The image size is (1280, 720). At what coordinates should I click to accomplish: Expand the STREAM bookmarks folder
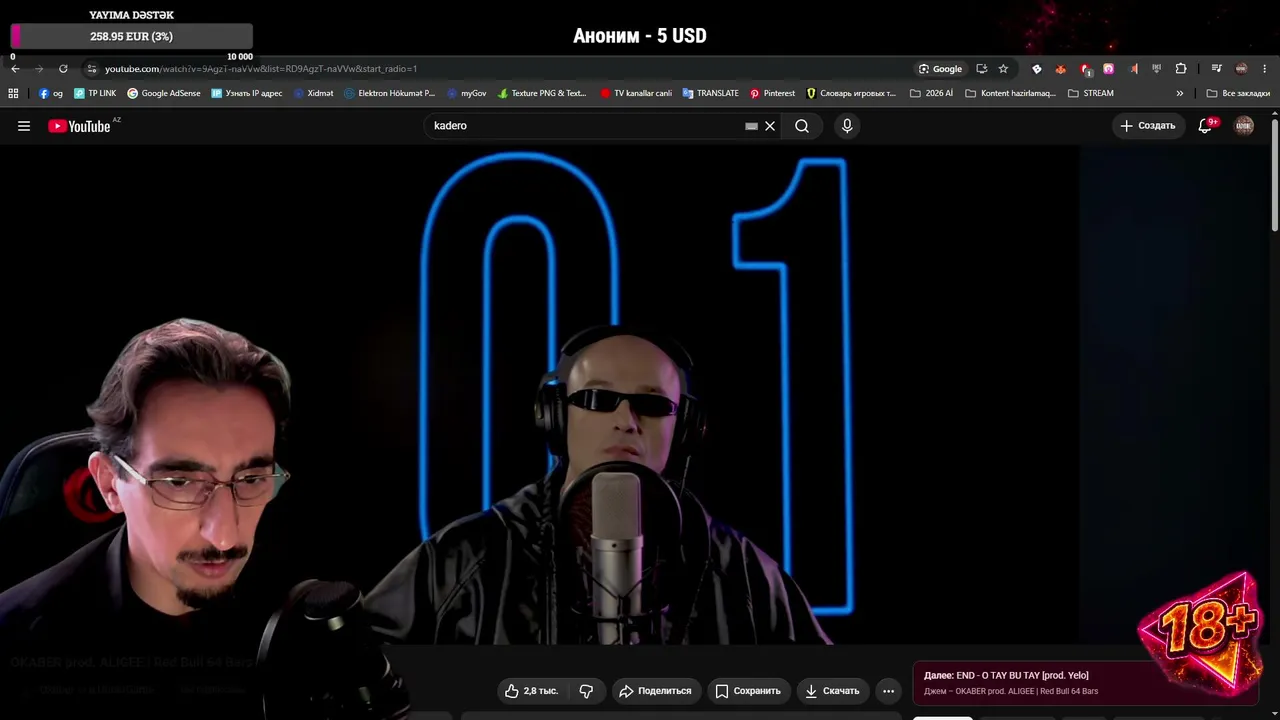click(1090, 93)
